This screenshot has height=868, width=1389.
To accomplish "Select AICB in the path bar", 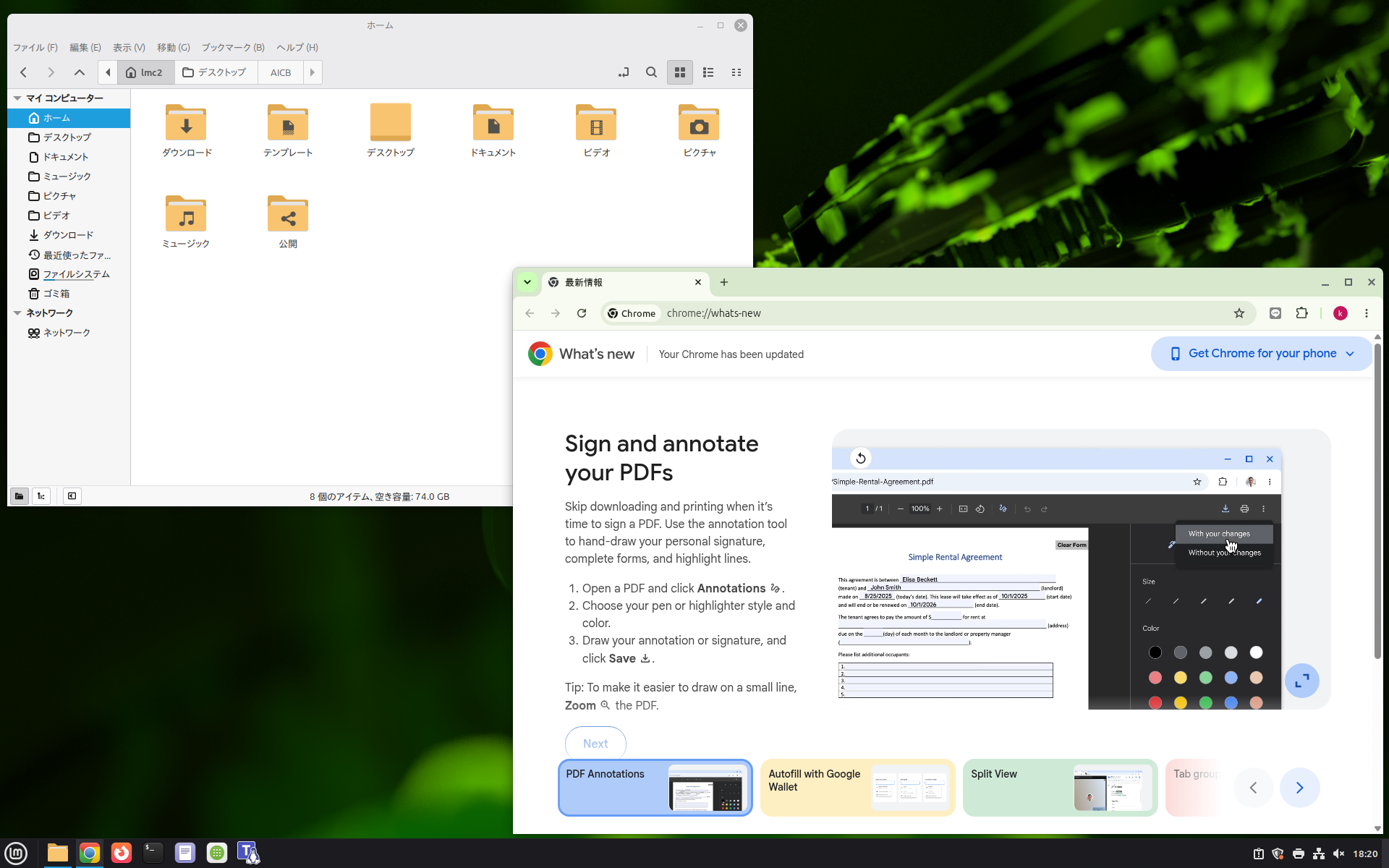I will tap(281, 72).
